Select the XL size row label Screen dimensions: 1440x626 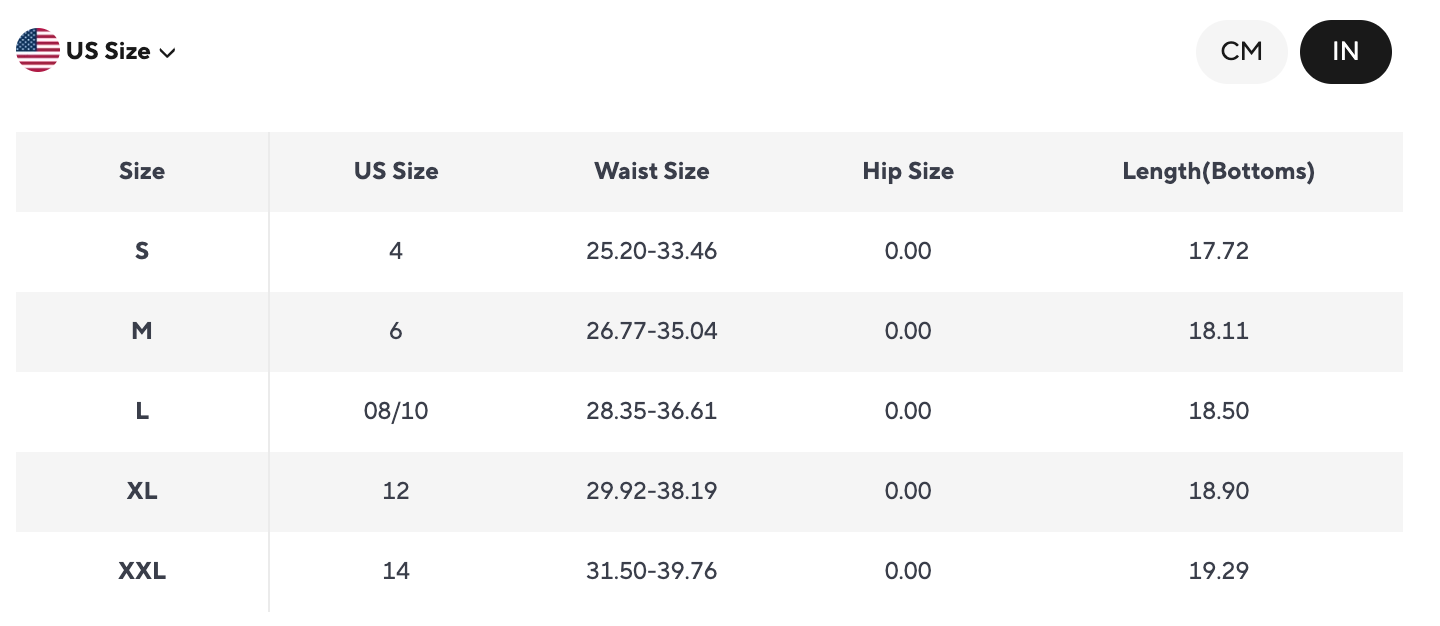point(142,491)
